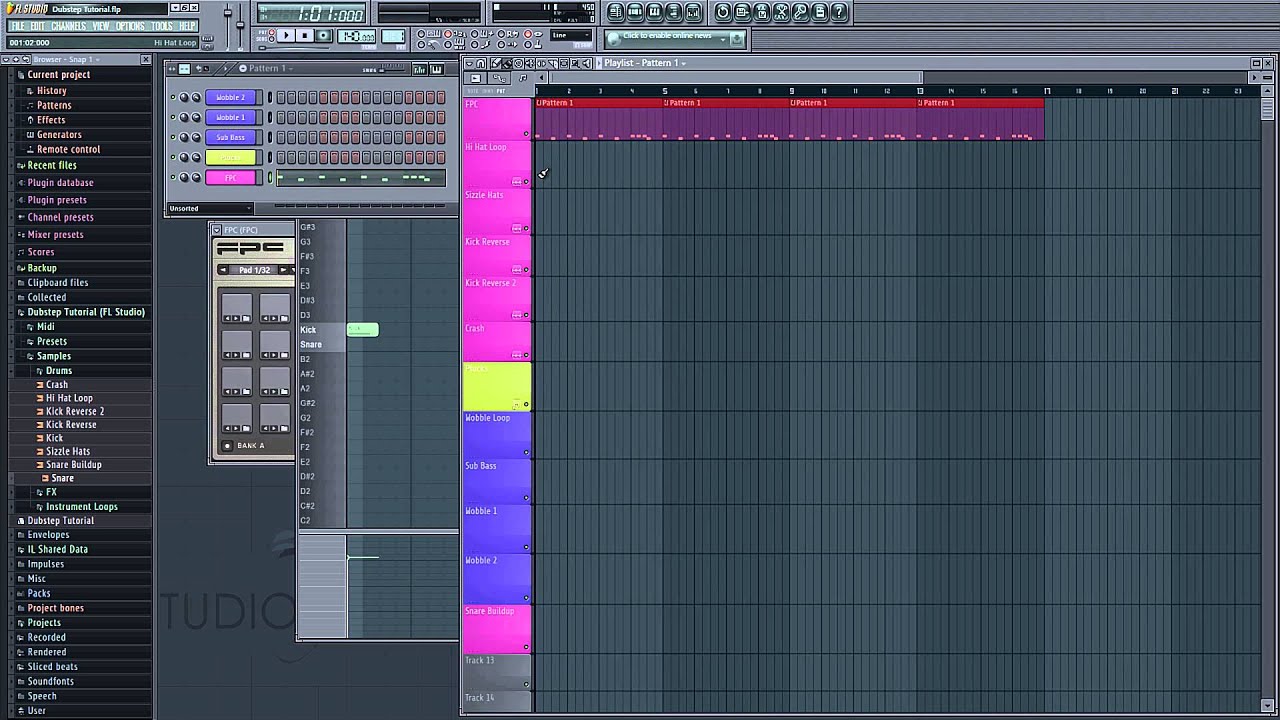Click the Hi Hat Loop track header in Playlist
The height and width of the screenshot is (720, 1280).
(497, 164)
